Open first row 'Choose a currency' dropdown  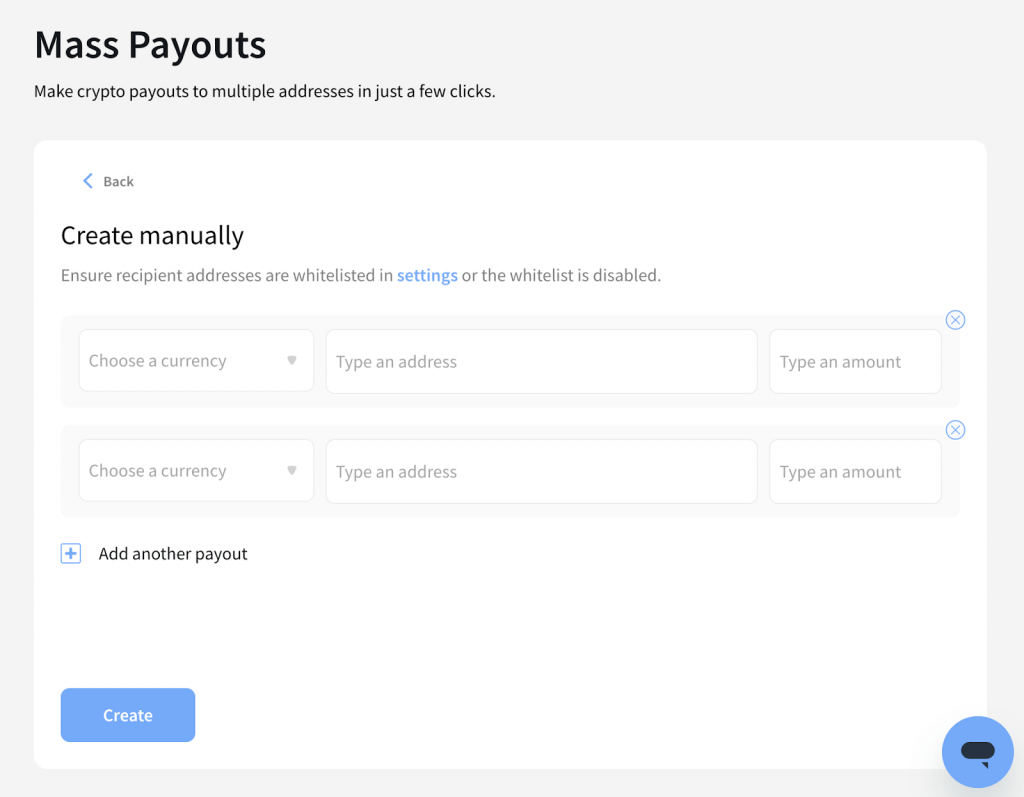(x=180, y=361)
